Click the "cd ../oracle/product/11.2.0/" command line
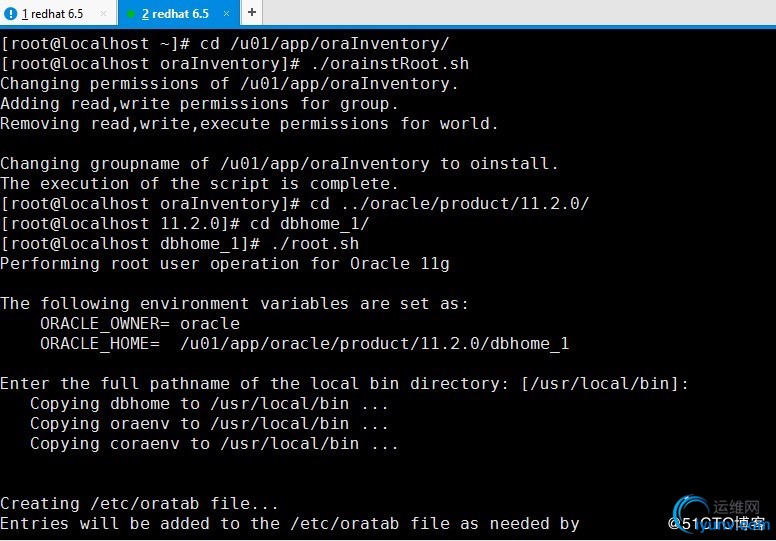This screenshot has width=776, height=541. [x=295, y=204]
